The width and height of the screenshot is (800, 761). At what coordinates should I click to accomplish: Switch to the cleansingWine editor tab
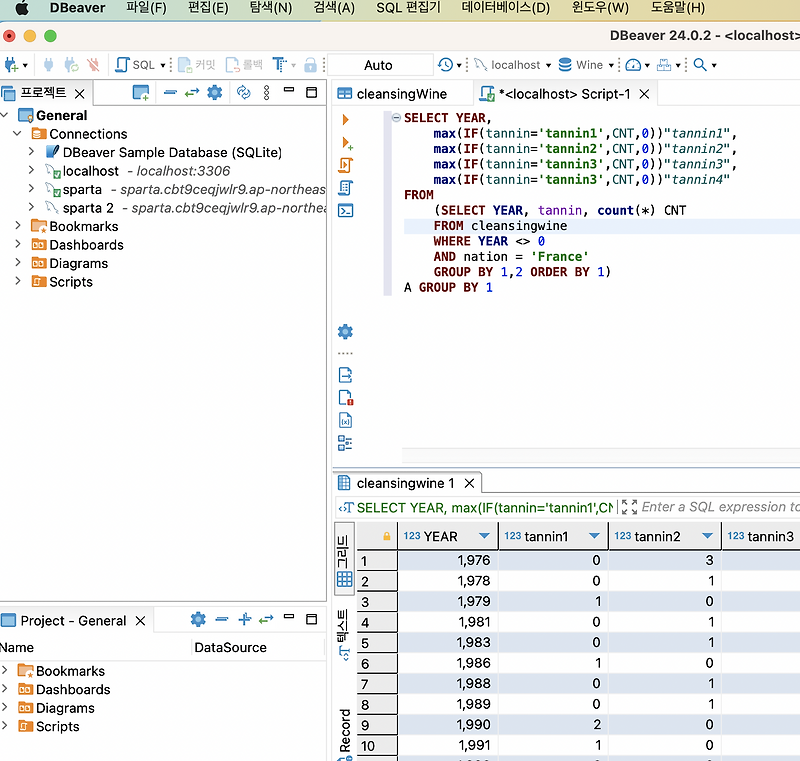click(405, 91)
